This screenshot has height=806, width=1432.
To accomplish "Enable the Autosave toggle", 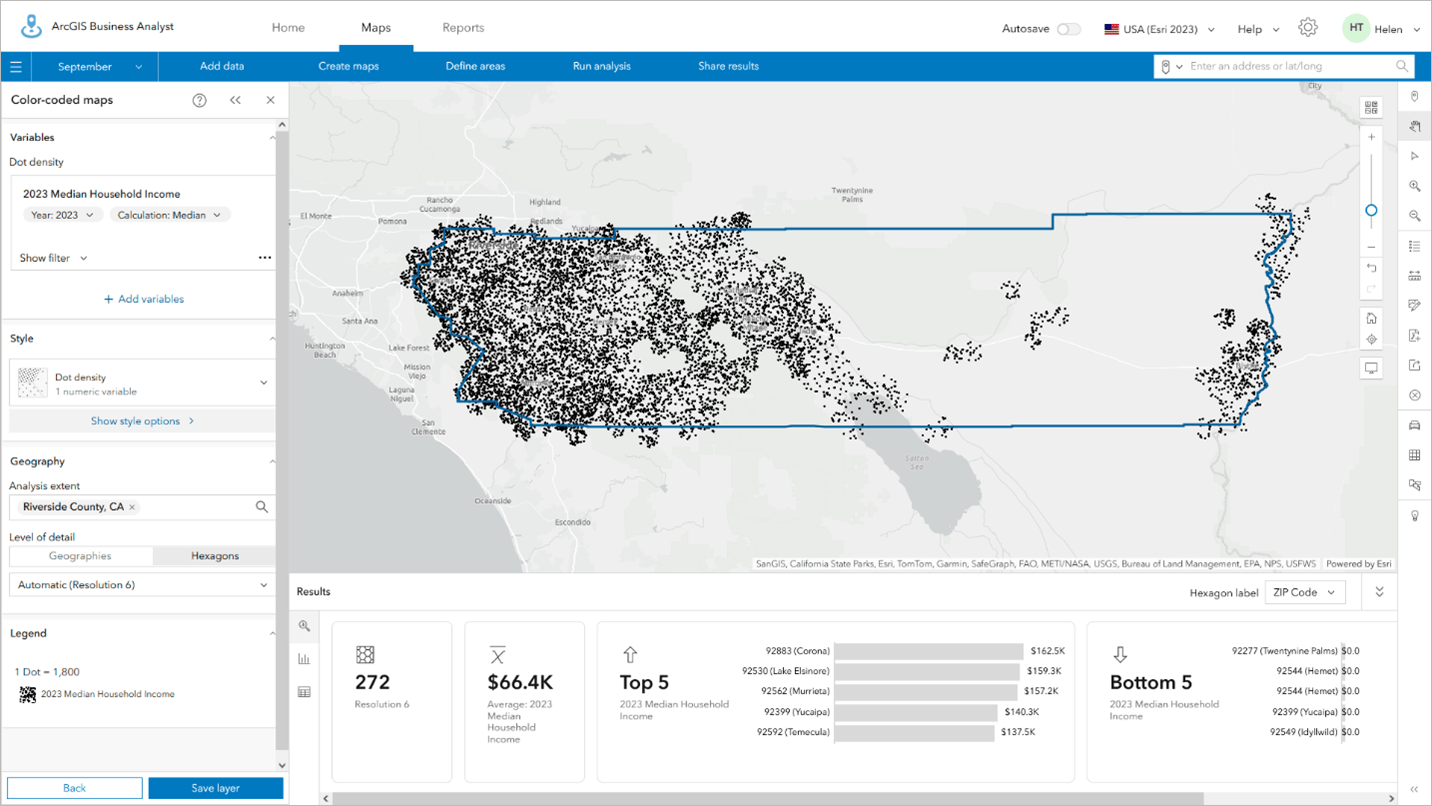I will tap(1069, 30).
